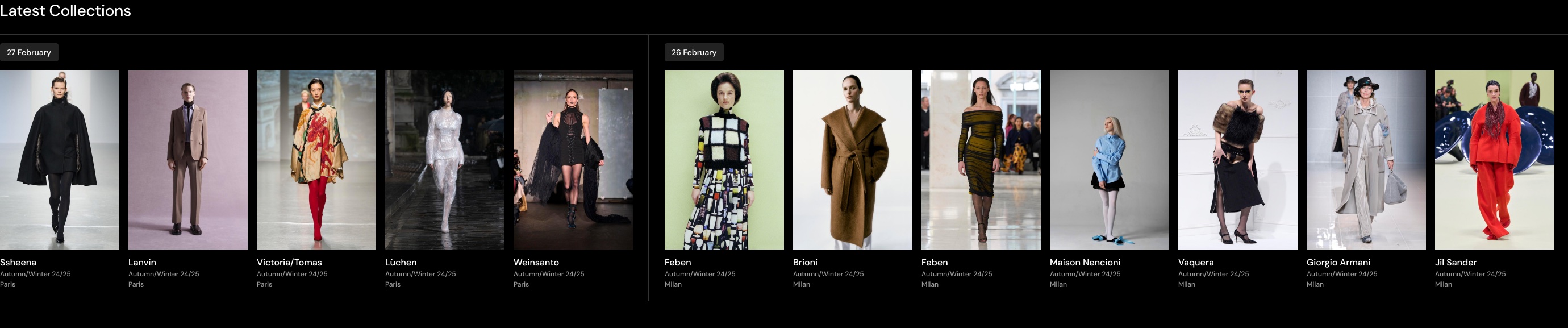Click Autumn/Winter 24/25 text under Lùchen
1568x328 pixels.
420,274
